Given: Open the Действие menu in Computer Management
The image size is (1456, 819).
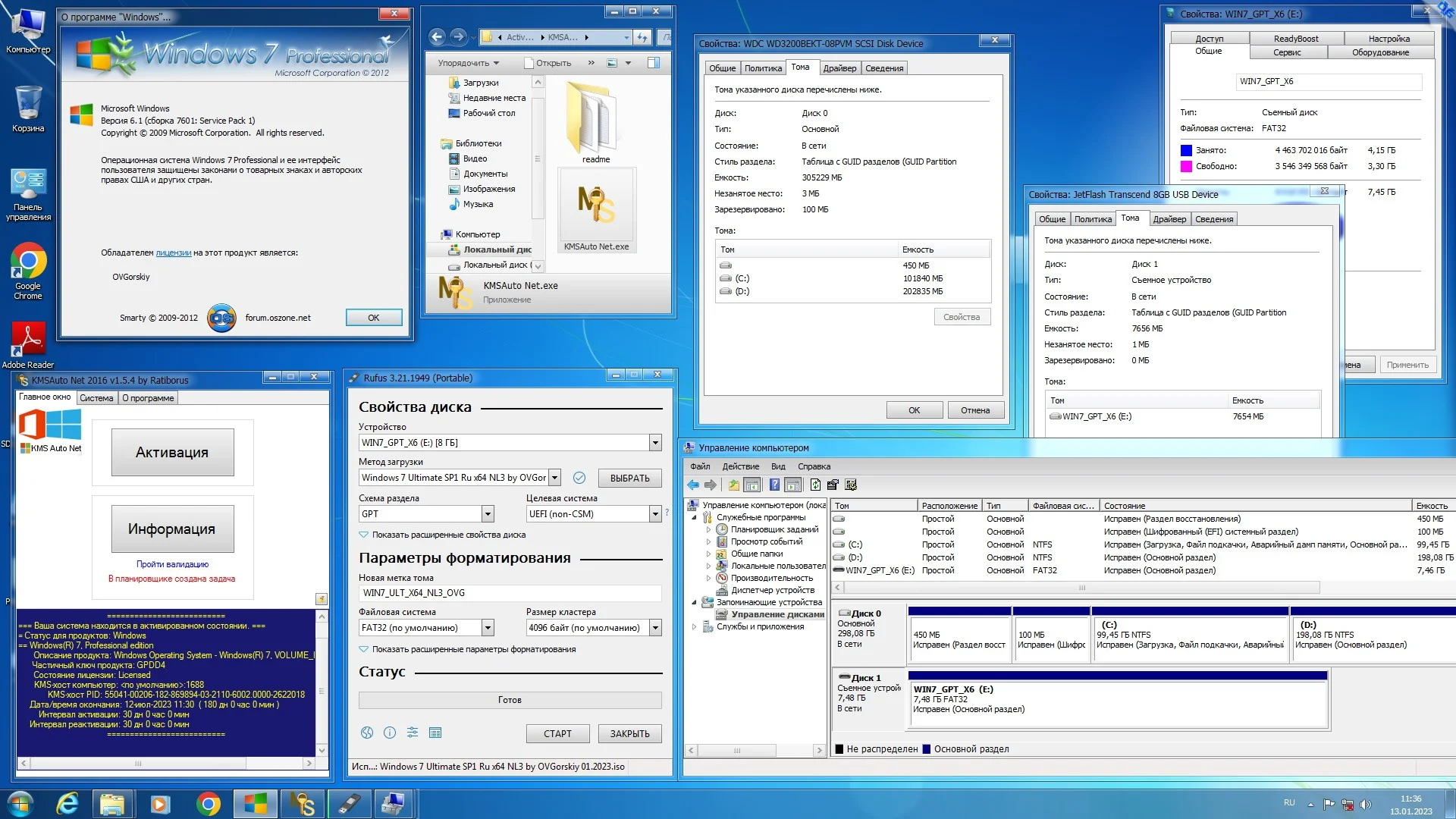Looking at the screenshot, I should [740, 466].
